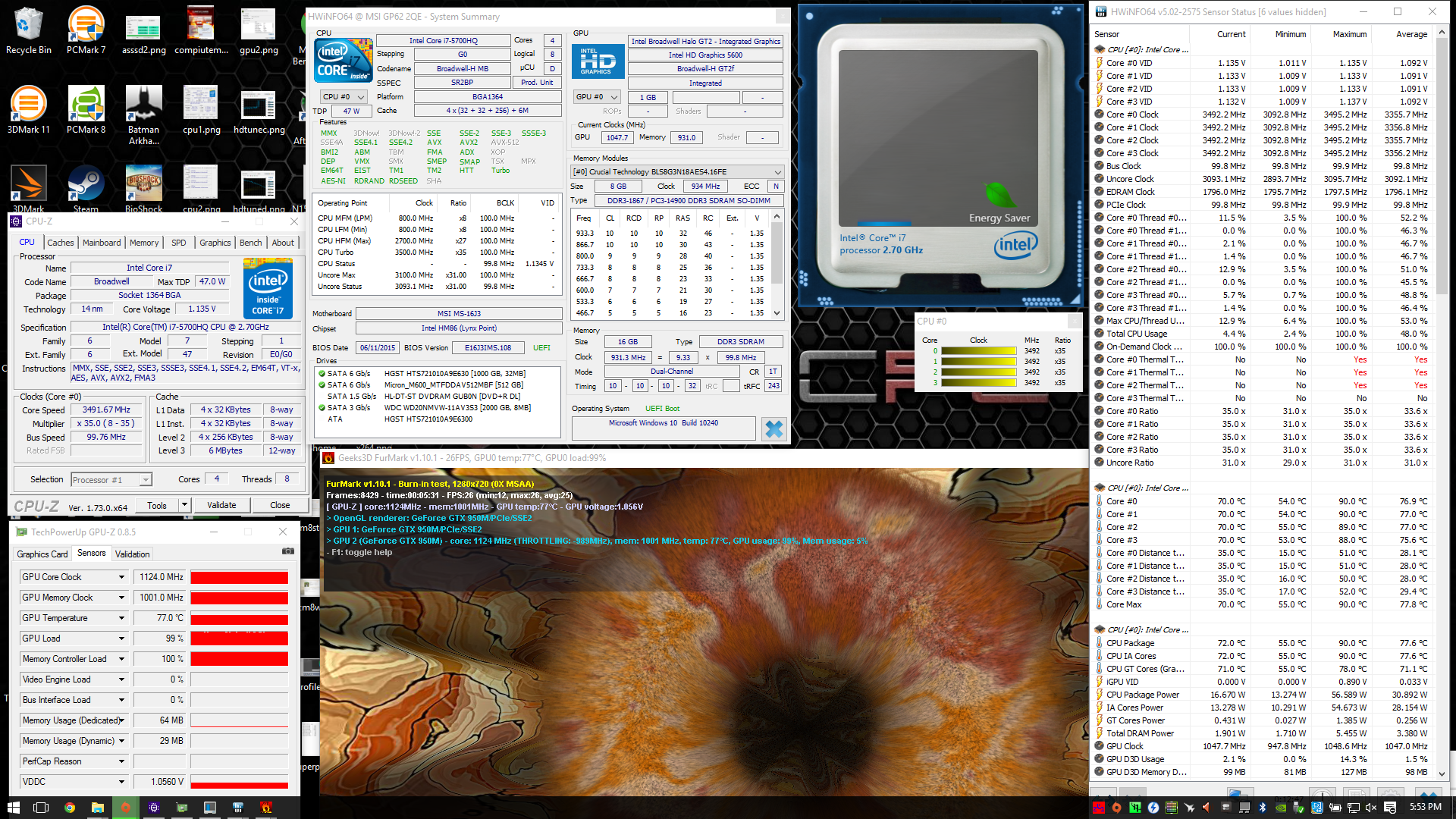Click Chrome icon in the taskbar
1456x819 pixels.
coord(70,808)
